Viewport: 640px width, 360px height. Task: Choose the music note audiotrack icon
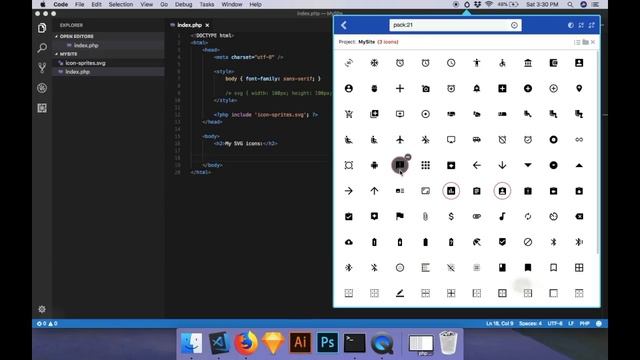click(x=502, y=216)
